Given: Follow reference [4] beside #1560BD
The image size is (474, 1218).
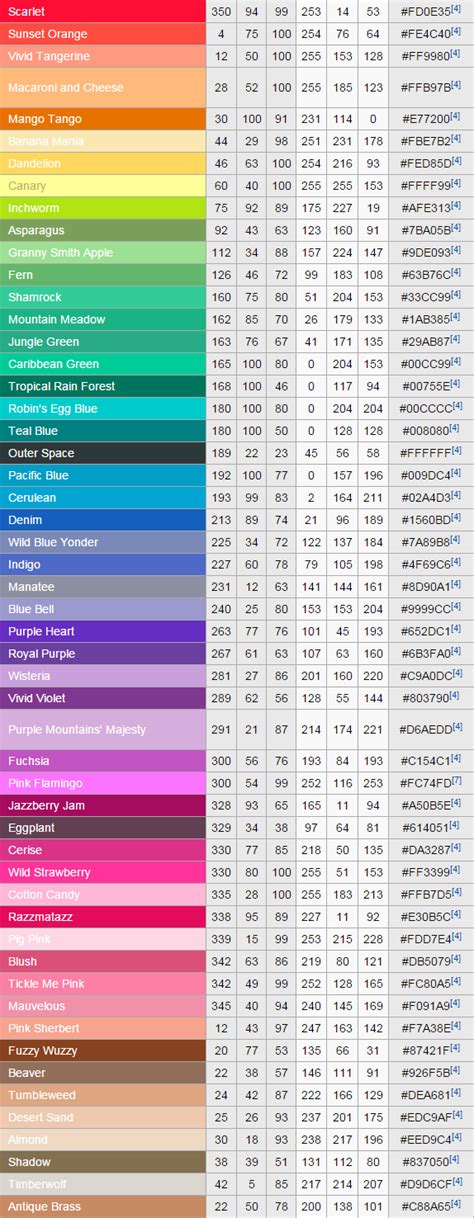Looking at the screenshot, I should 456,517.
